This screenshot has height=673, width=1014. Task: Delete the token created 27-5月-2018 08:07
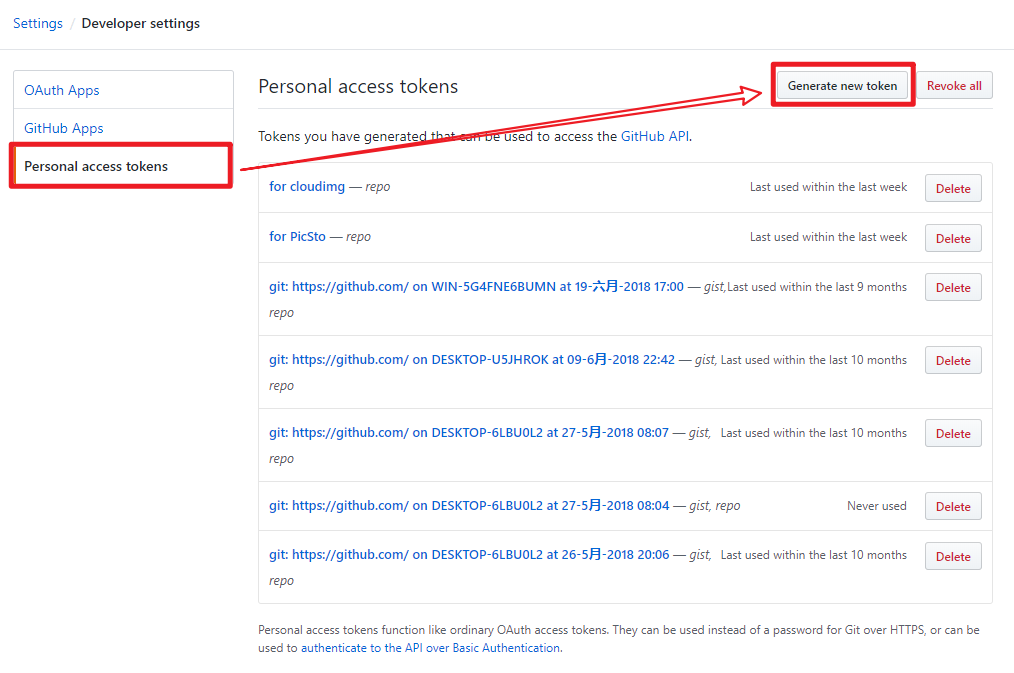click(x=953, y=433)
